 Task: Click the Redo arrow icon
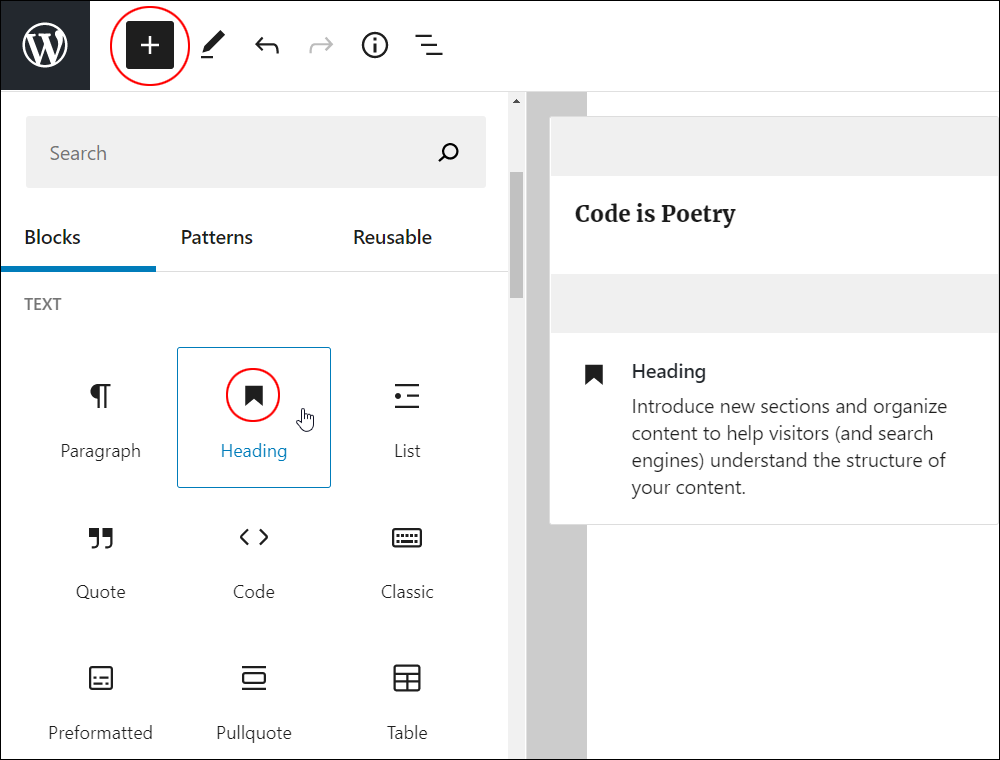[321, 45]
